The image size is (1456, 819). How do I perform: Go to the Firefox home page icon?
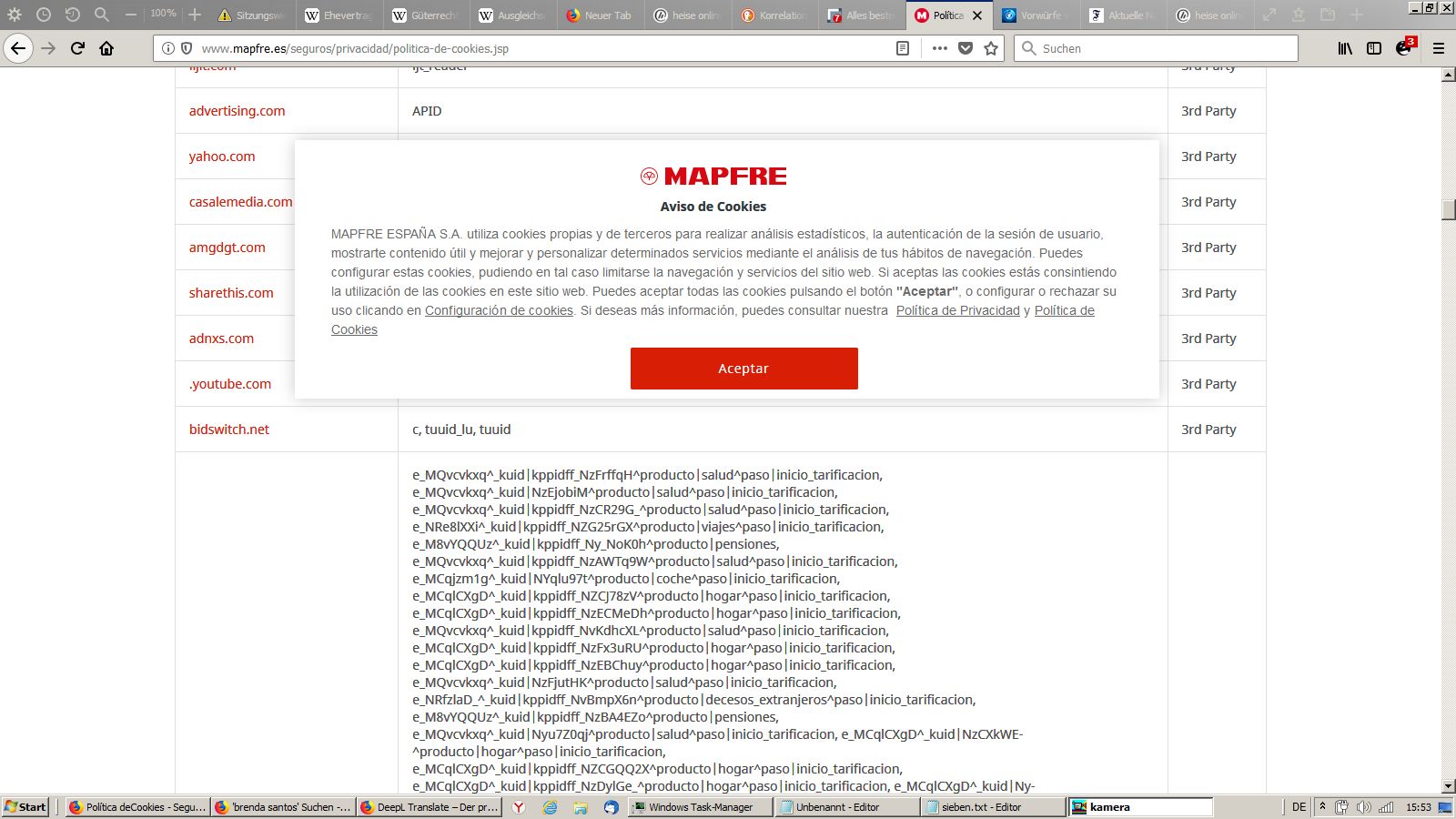click(x=106, y=48)
